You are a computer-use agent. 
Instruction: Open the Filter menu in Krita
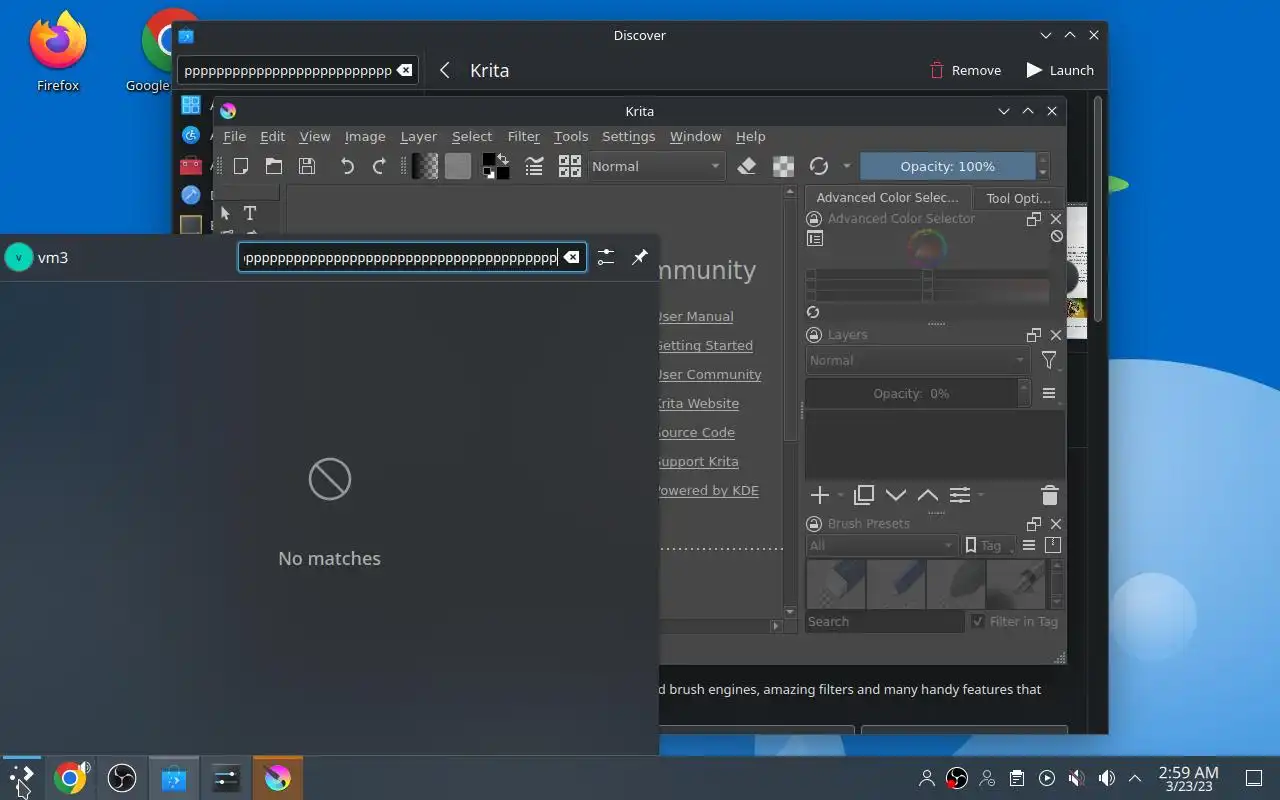tap(523, 136)
